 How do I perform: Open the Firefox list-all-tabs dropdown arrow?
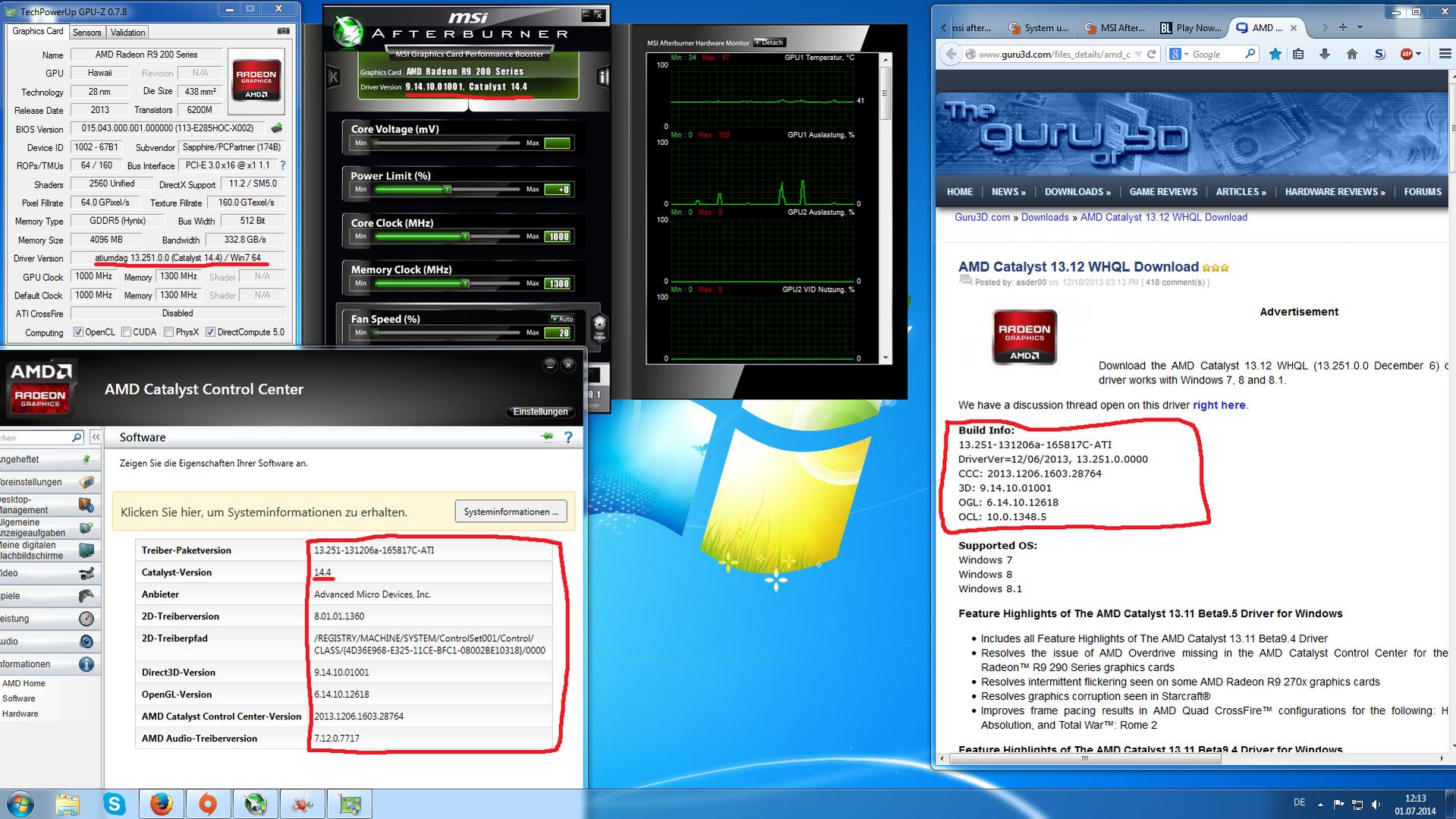click(1360, 27)
